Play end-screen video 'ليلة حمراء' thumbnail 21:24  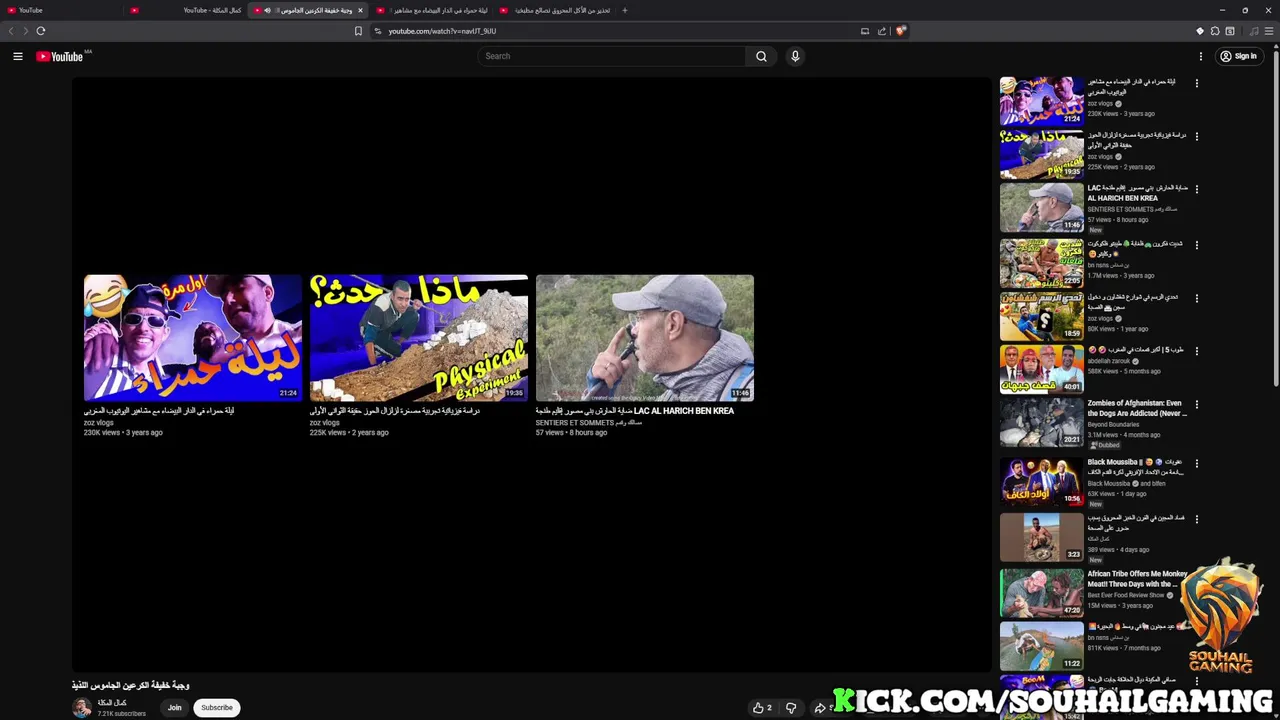[193, 338]
